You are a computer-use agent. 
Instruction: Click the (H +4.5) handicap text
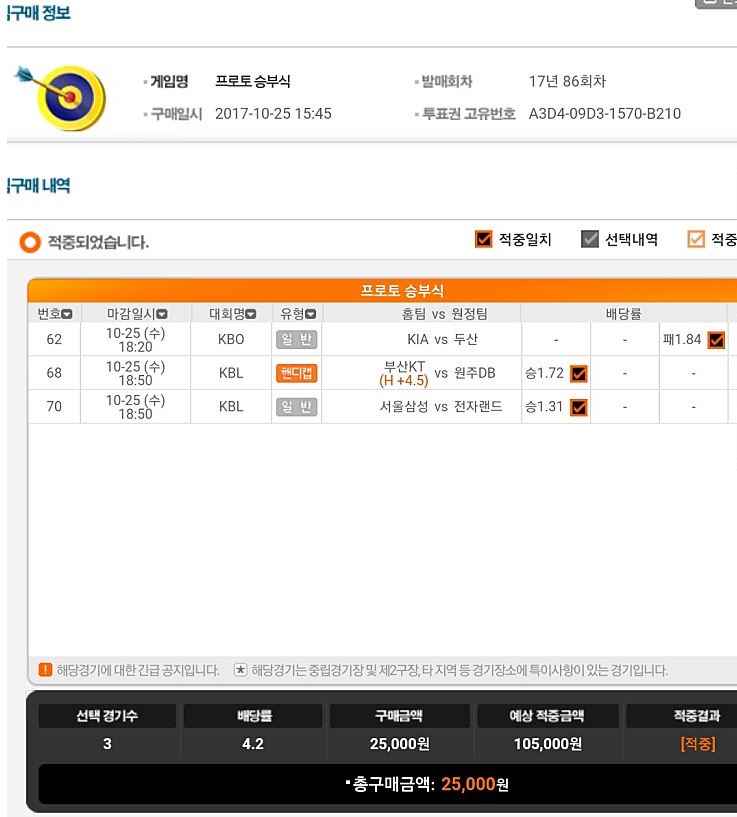(x=404, y=381)
